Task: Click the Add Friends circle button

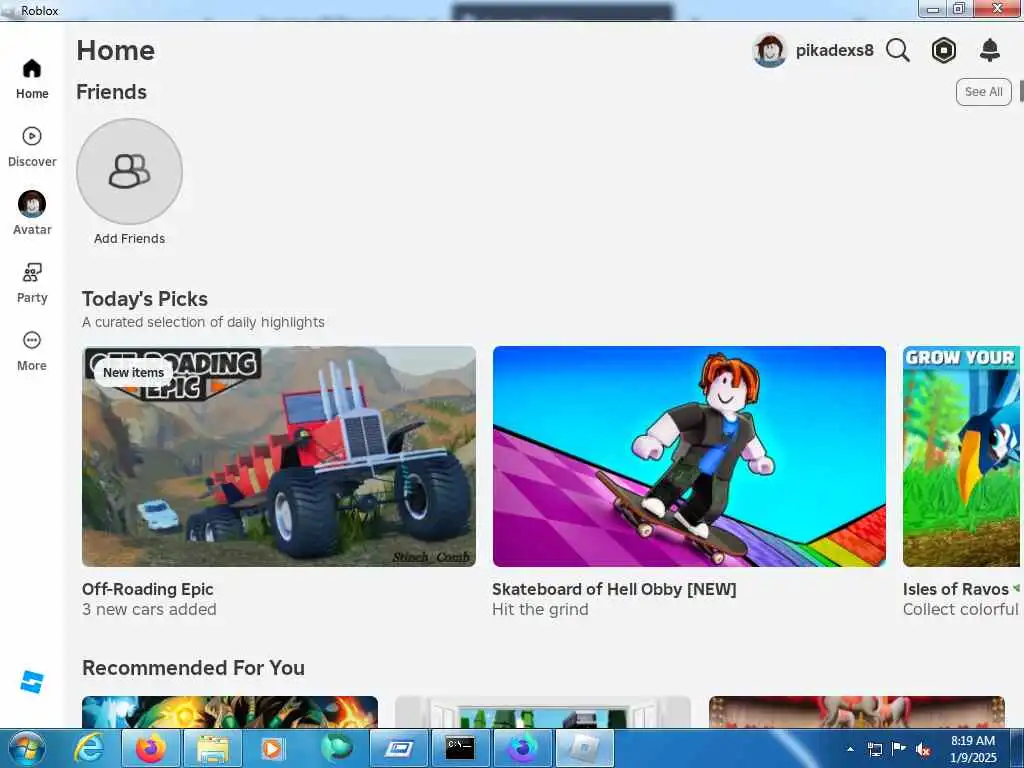Action: click(x=129, y=171)
